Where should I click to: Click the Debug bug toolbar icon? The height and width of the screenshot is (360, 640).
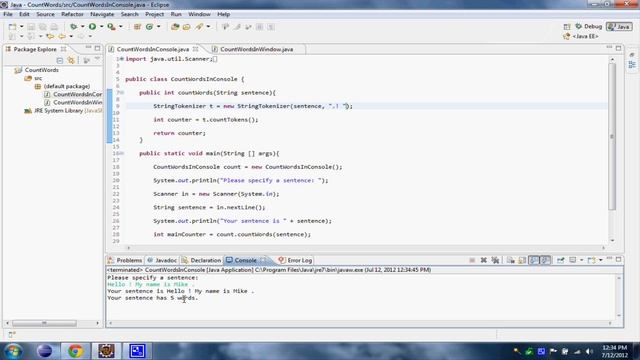tap(73, 27)
